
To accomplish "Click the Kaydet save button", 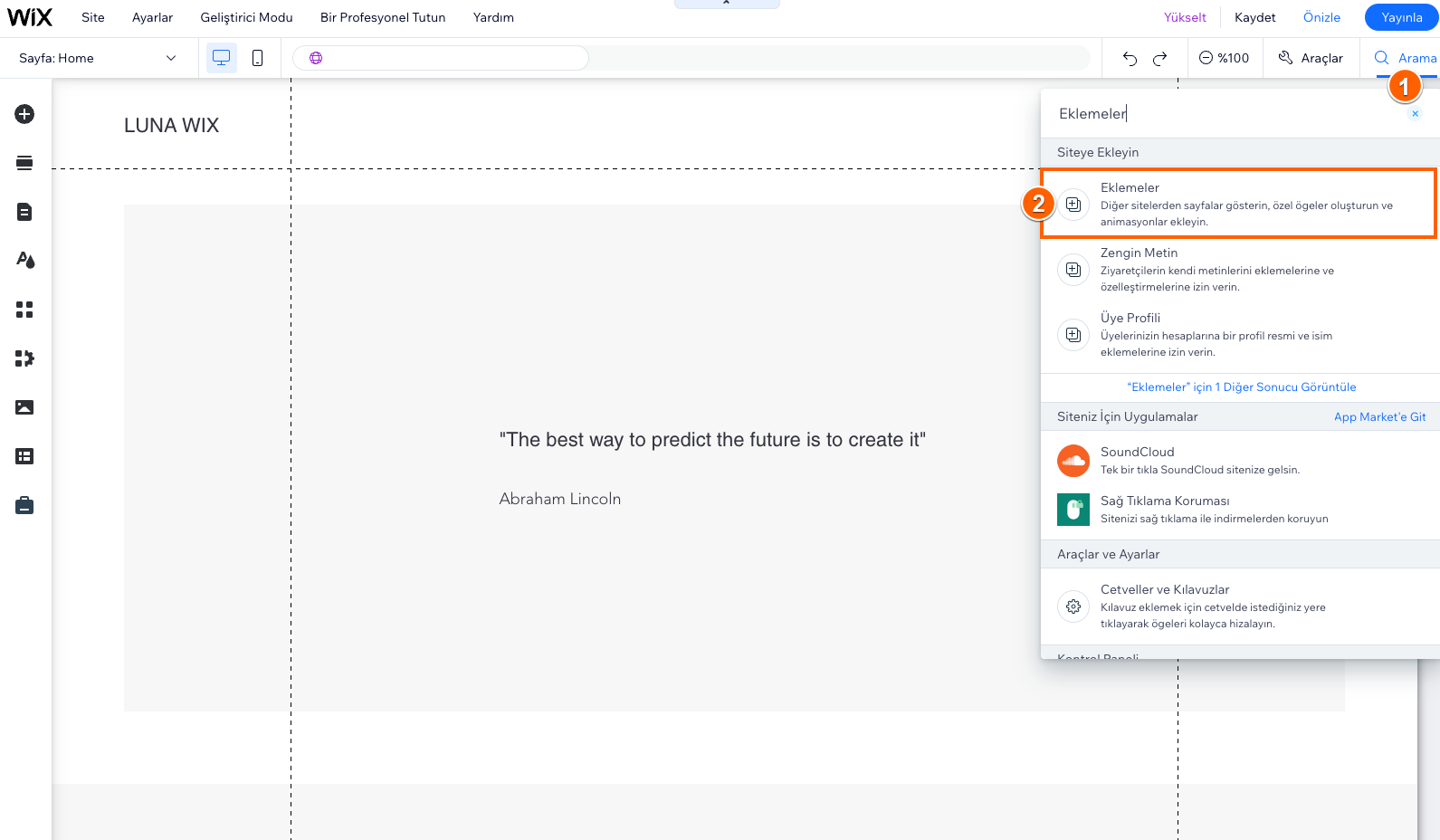I will 1255,17.
